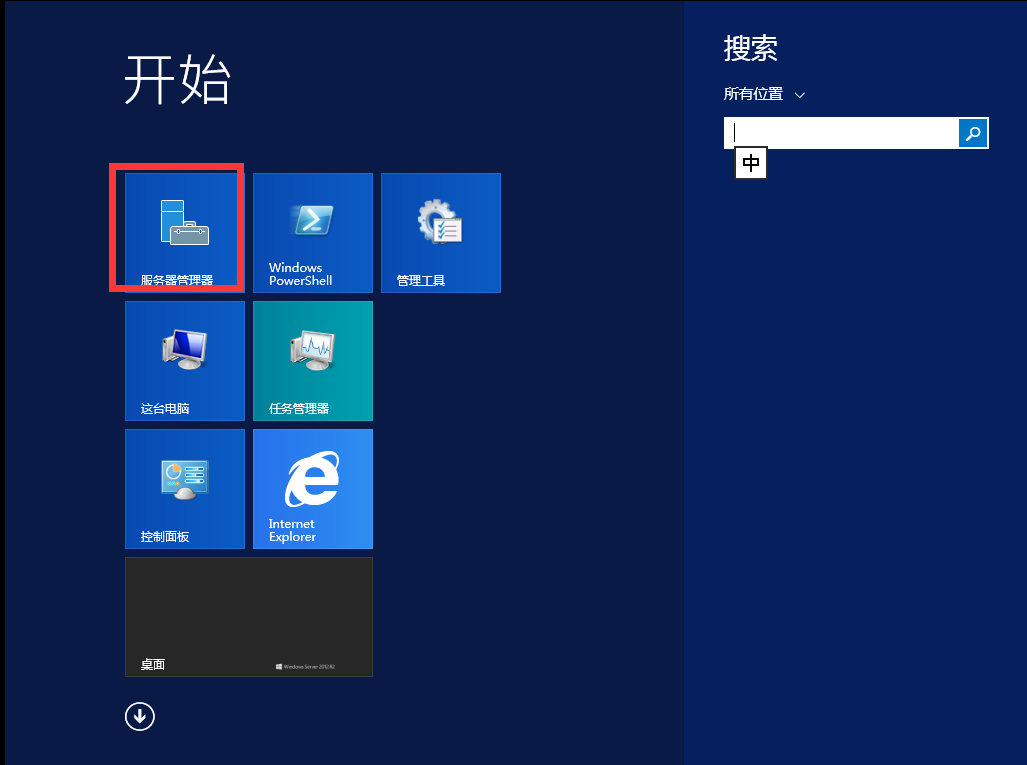
Task: Launch the Windows PowerShell tile
Action: [x=313, y=233]
